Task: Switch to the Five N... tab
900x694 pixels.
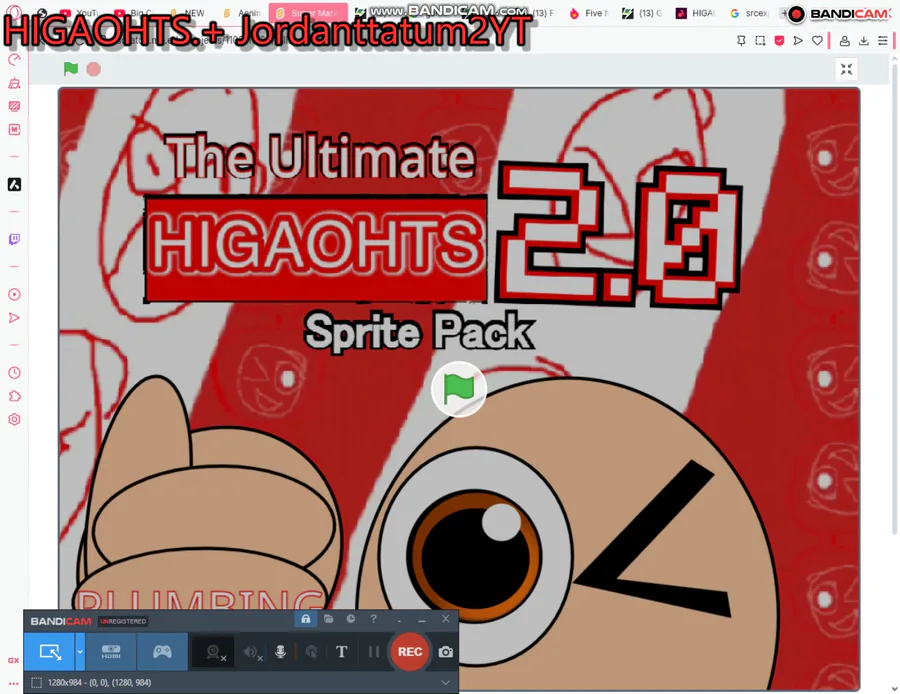Action: (x=588, y=13)
